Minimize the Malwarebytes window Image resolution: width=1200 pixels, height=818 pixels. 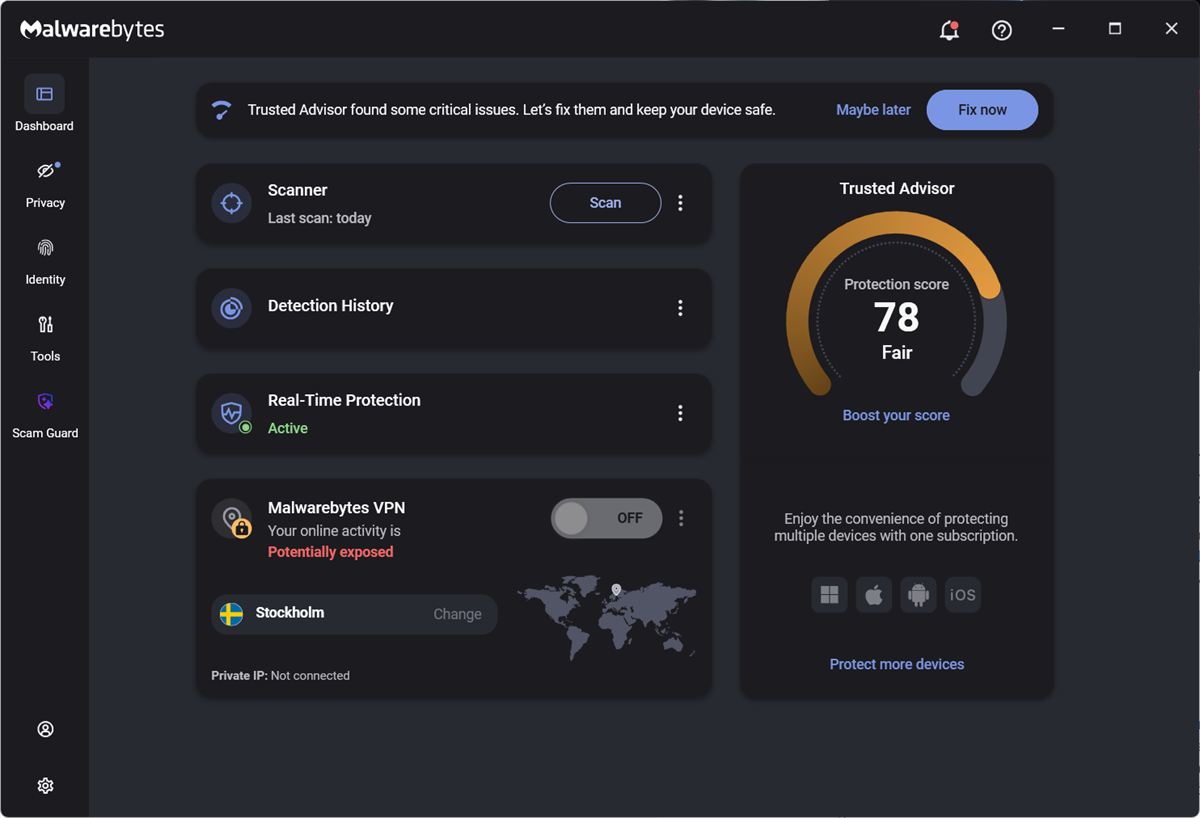1058,29
